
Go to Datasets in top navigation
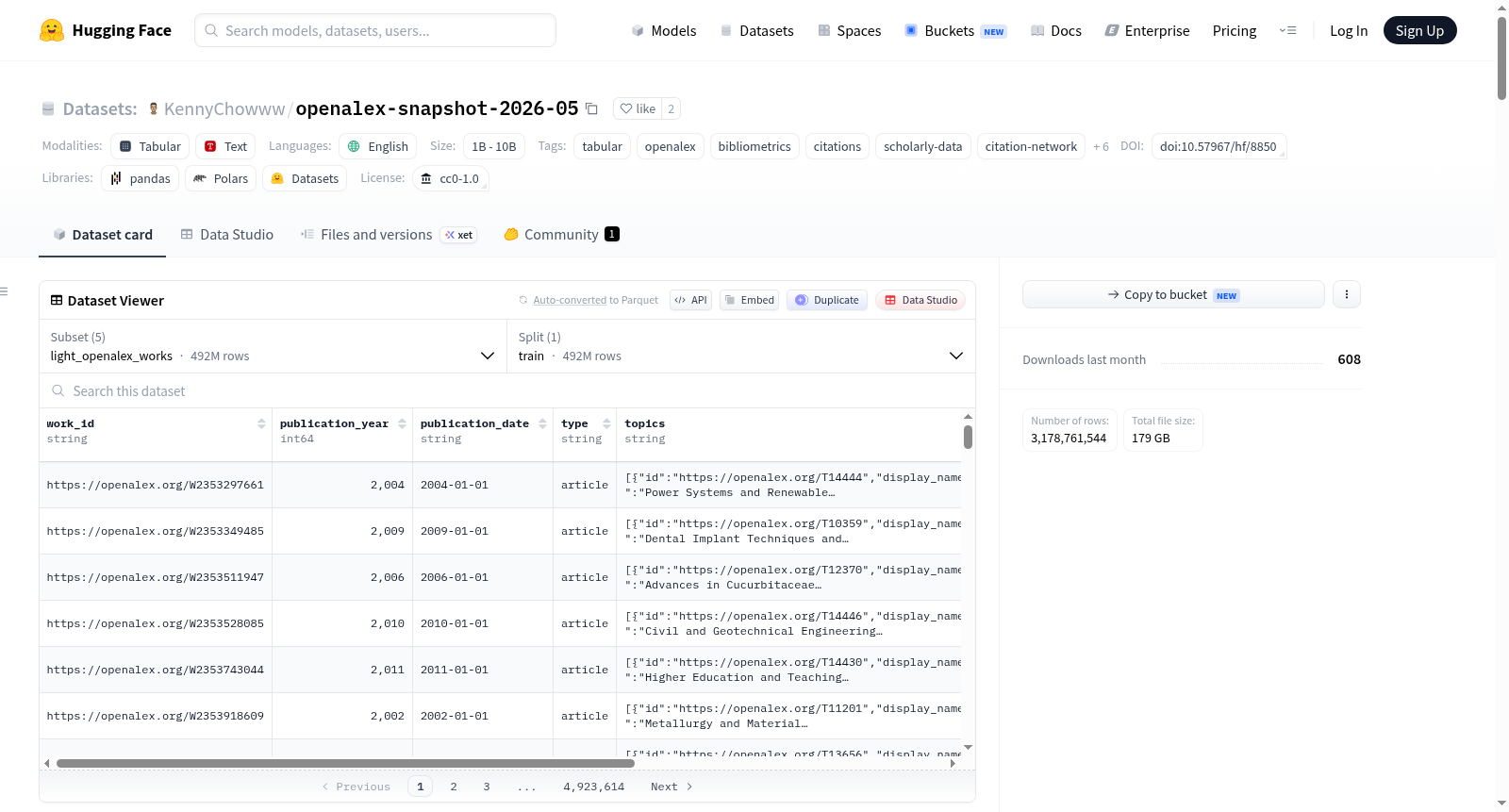pyautogui.click(x=757, y=30)
